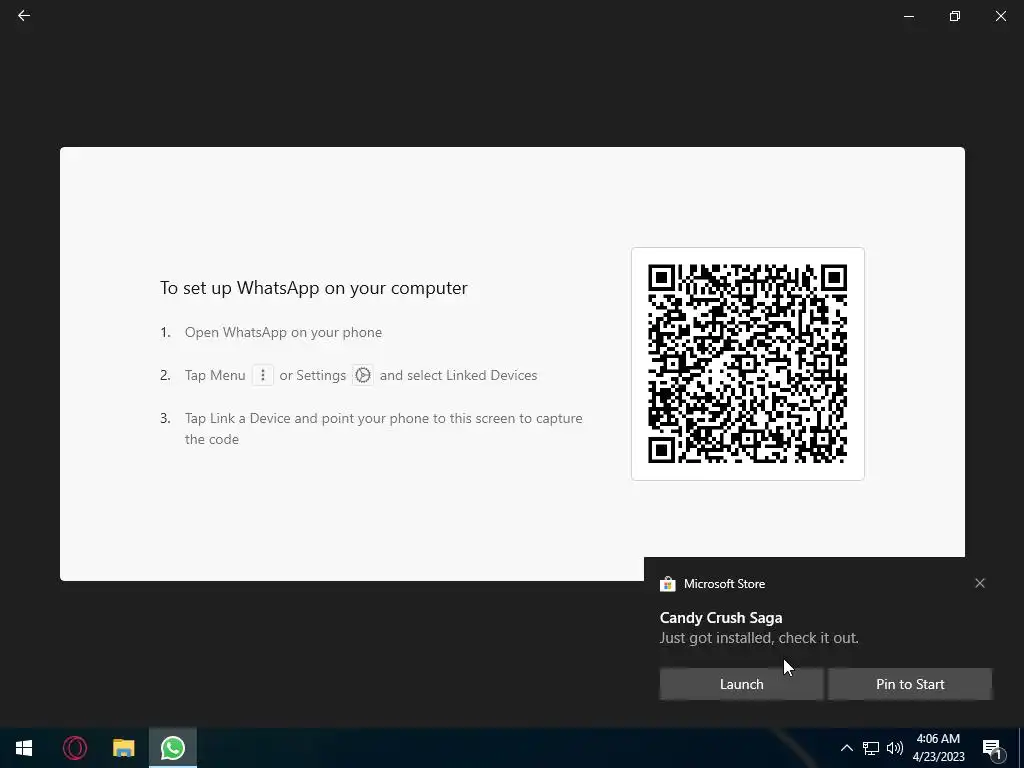Click the 'Open WhatsApp on your phone' step
This screenshot has height=768, width=1024.
pos(283,332)
